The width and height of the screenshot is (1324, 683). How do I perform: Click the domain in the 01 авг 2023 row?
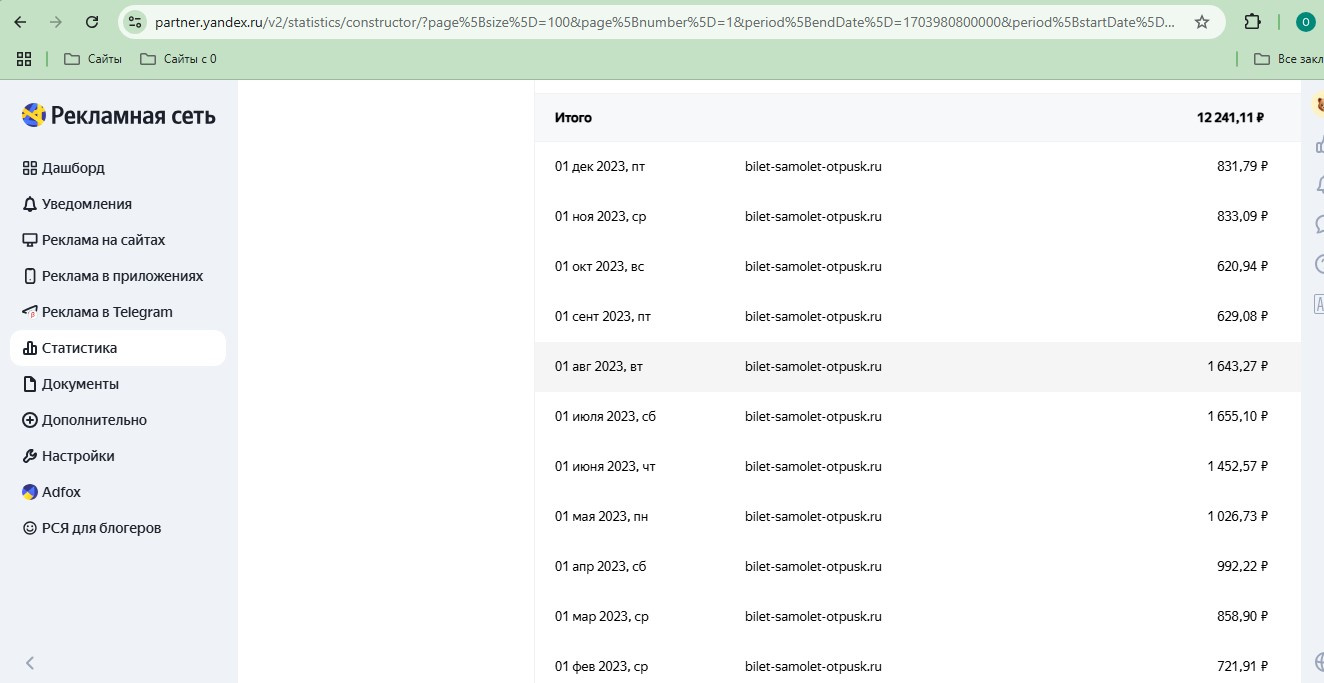tap(813, 367)
